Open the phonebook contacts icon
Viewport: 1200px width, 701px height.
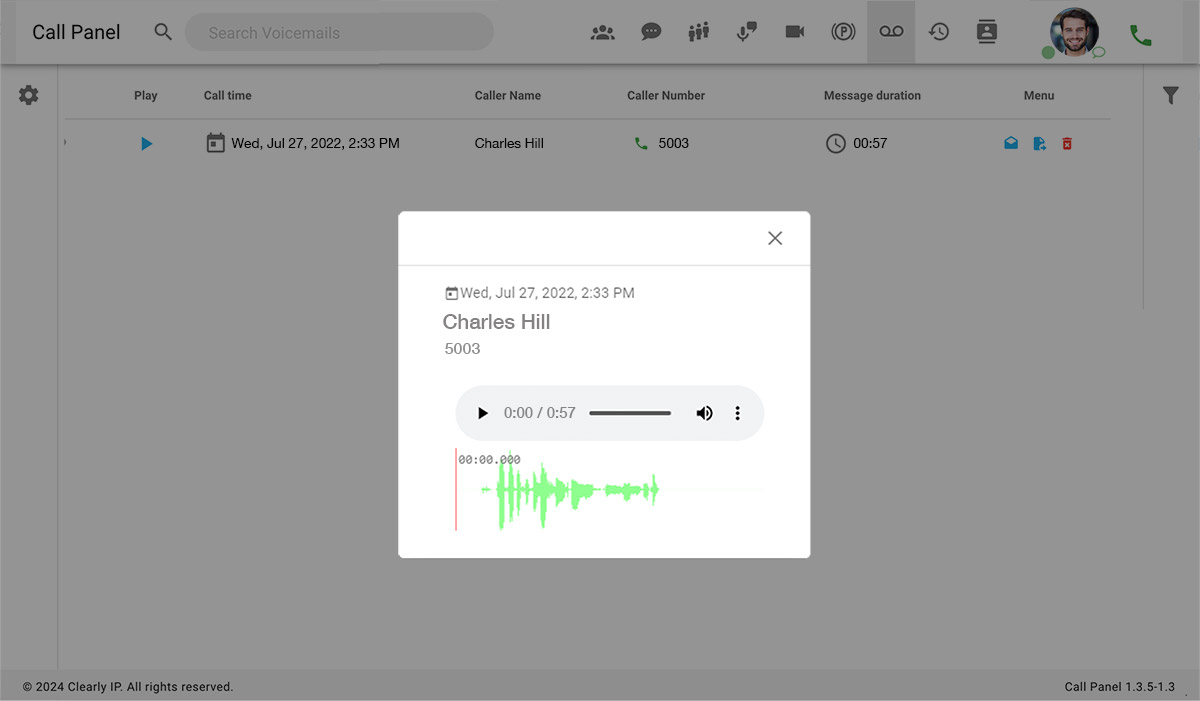click(987, 32)
